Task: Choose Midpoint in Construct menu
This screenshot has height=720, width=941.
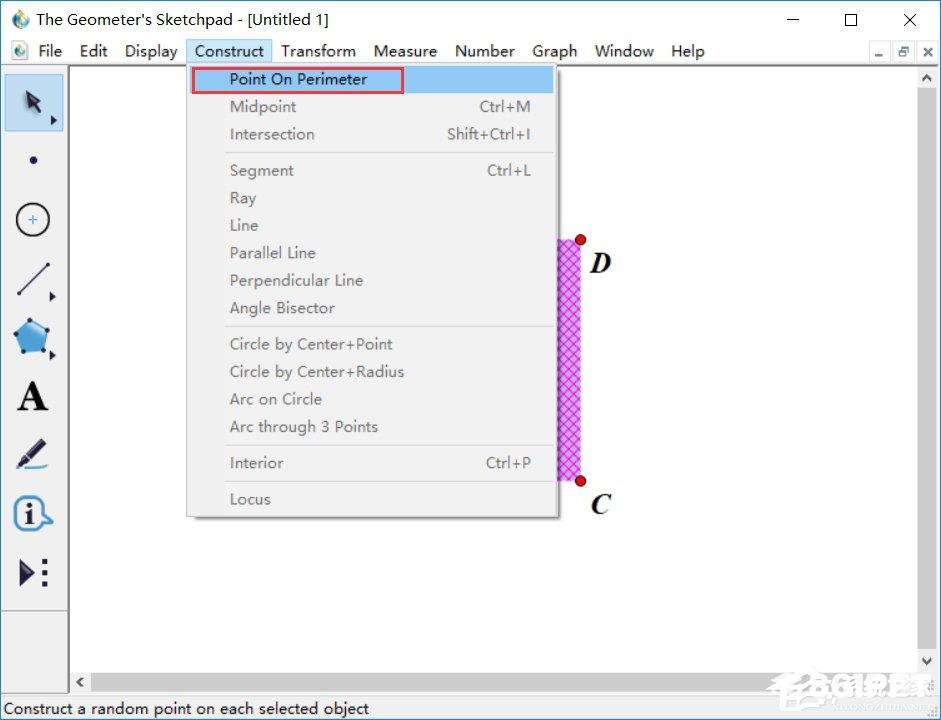Action: [x=372, y=107]
